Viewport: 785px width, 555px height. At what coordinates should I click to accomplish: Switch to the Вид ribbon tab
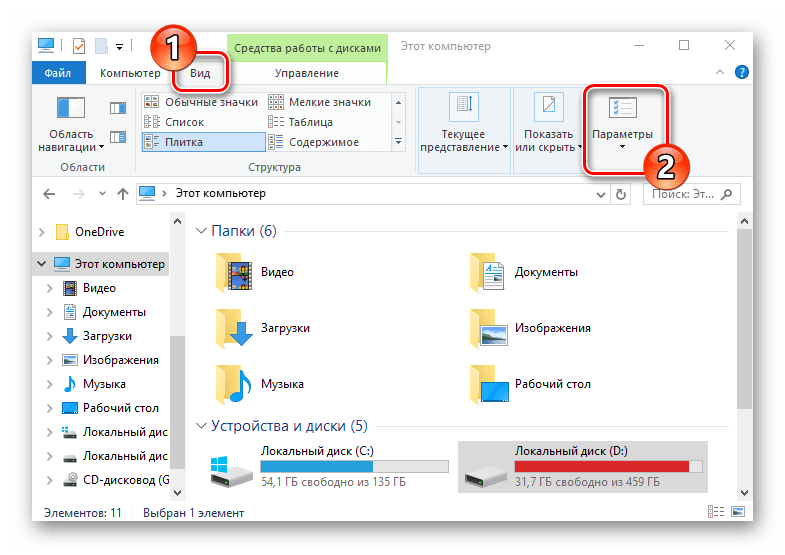pos(200,73)
